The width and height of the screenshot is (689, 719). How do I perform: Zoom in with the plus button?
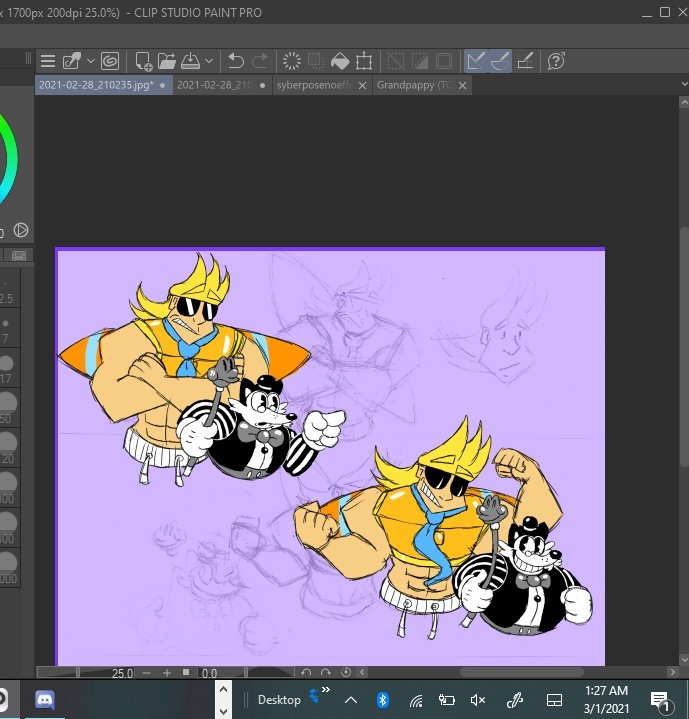pos(167,673)
